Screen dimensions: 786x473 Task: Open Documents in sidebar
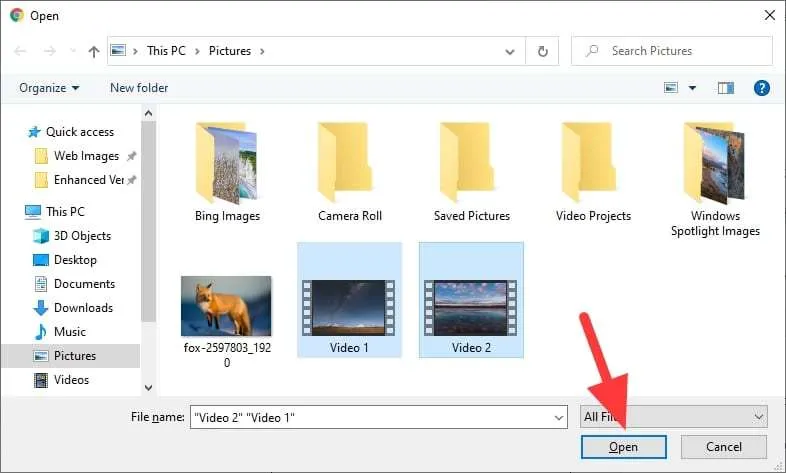pyautogui.click(x=84, y=284)
